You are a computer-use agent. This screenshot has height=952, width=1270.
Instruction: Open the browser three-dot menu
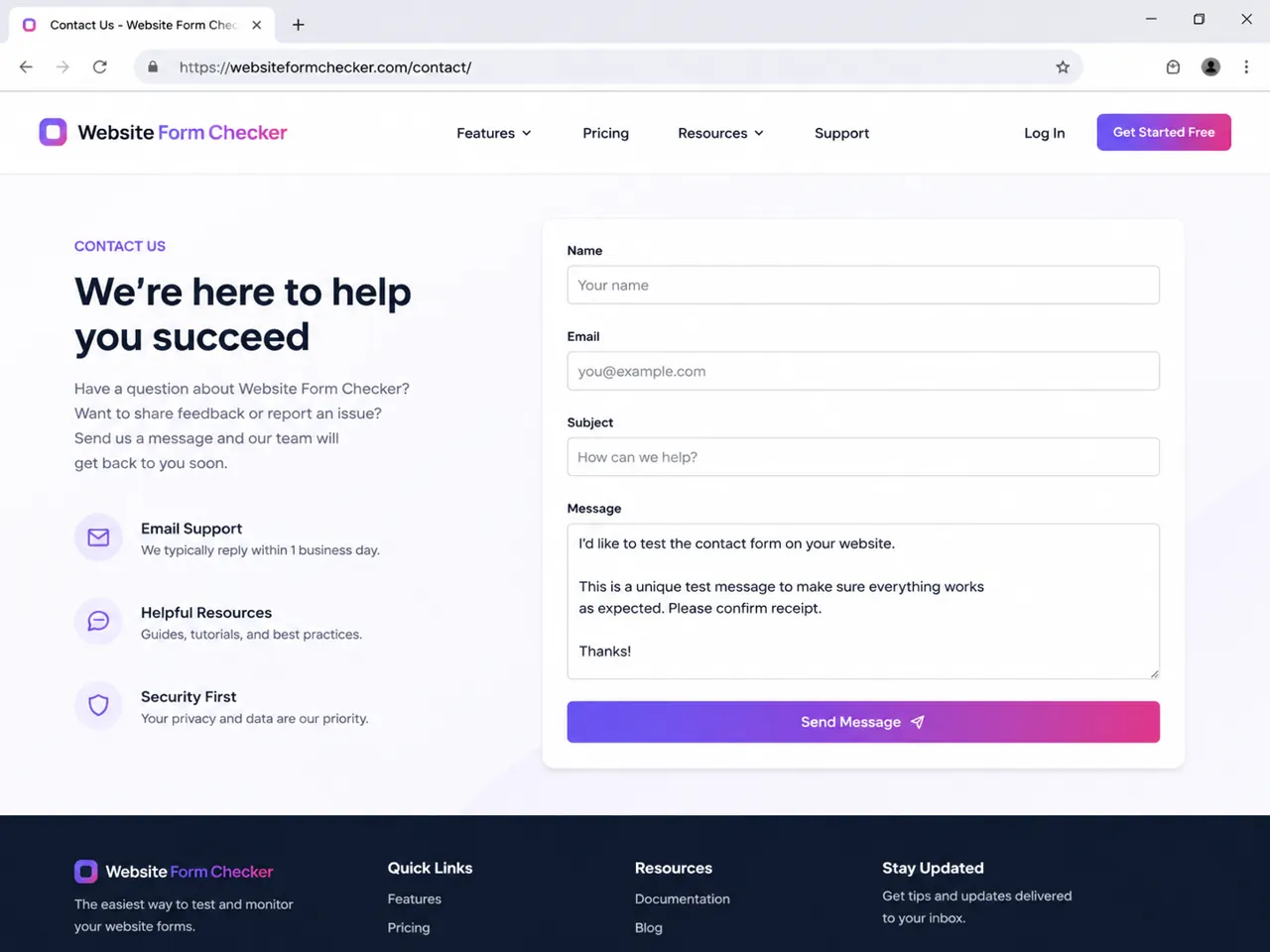tap(1246, 67)
